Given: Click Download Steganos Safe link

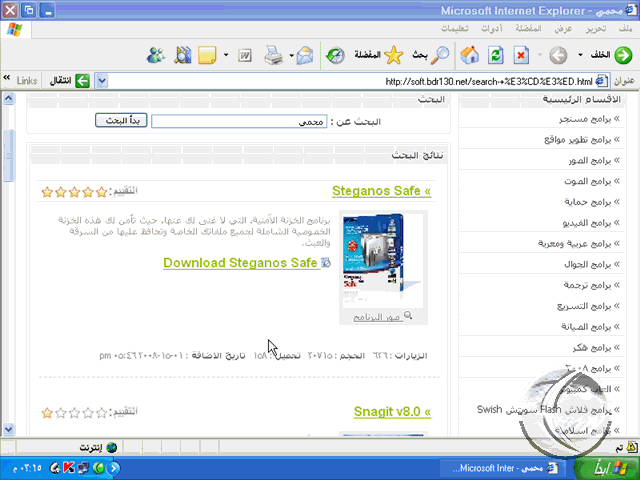Looking at the screenshot, I should (240, 262).
